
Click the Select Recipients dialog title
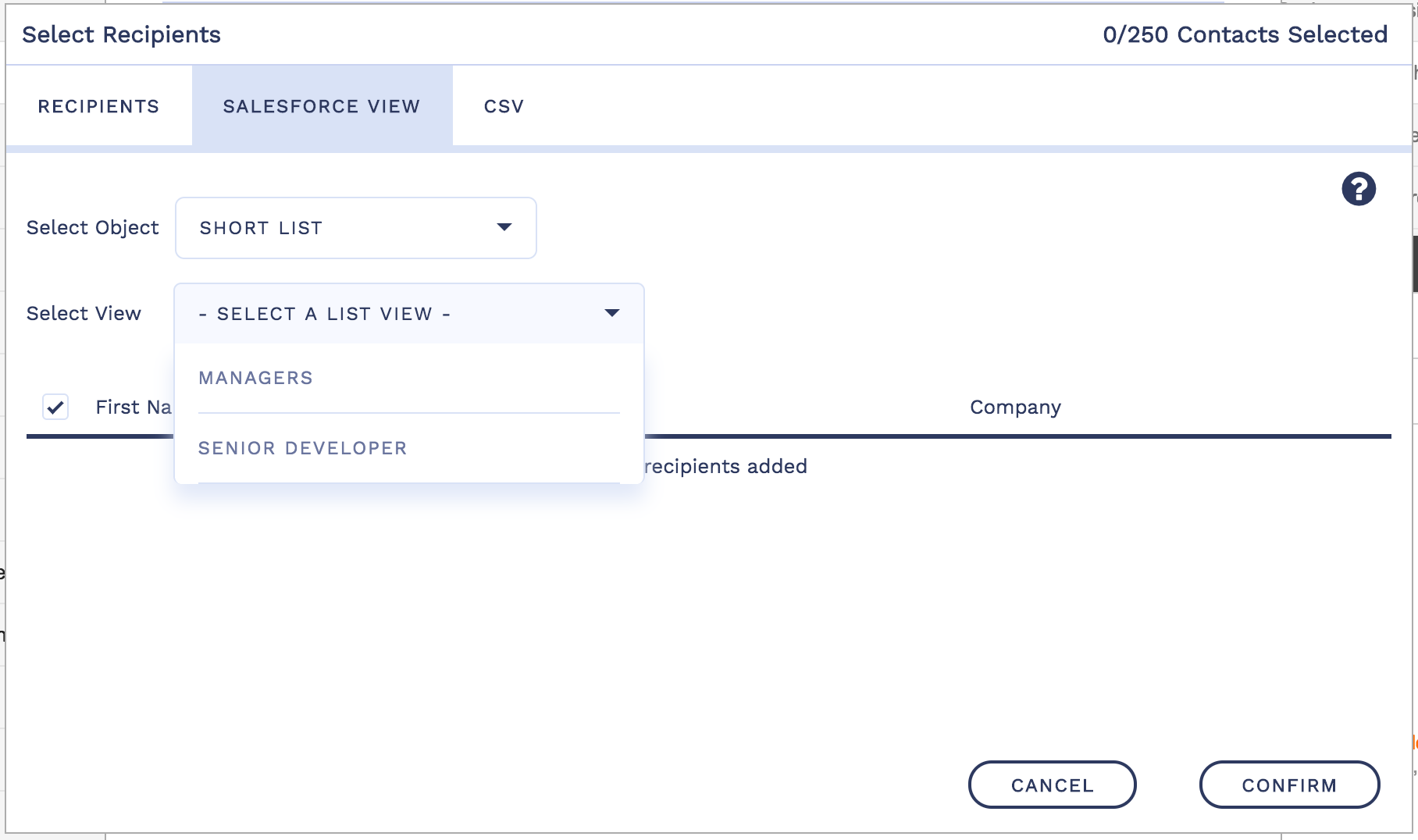(121, 34)
